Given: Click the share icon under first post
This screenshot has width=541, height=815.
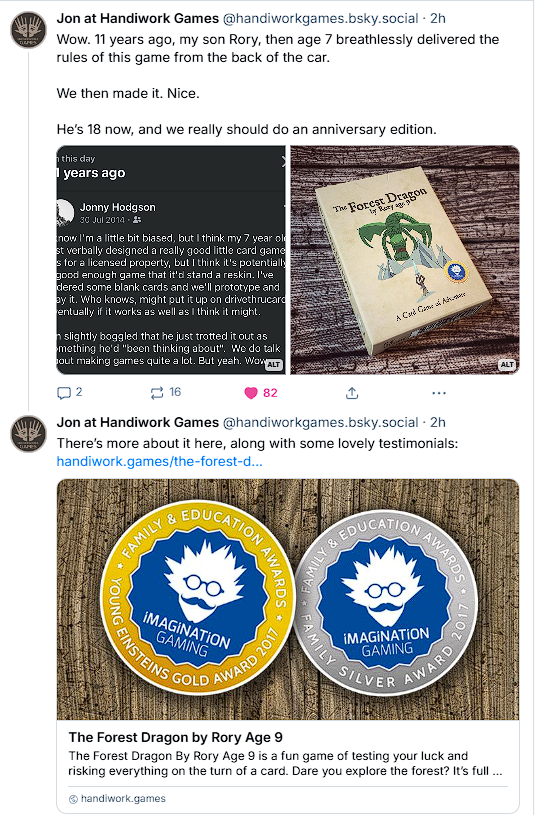Looking at the screenshot, I should pyautogui.click(x=352, y=393).
